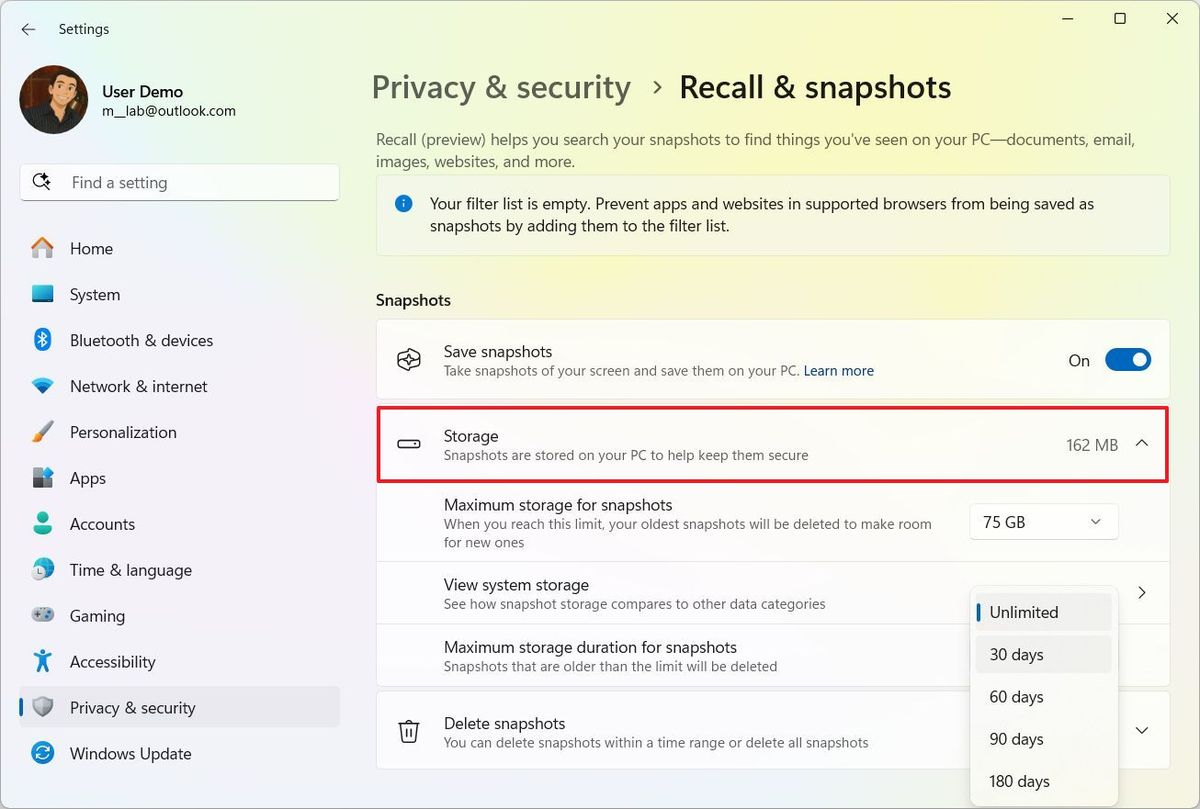1200x809 pixels.
Task: Click inside Find a setting search box
Action: click(179, 182)
